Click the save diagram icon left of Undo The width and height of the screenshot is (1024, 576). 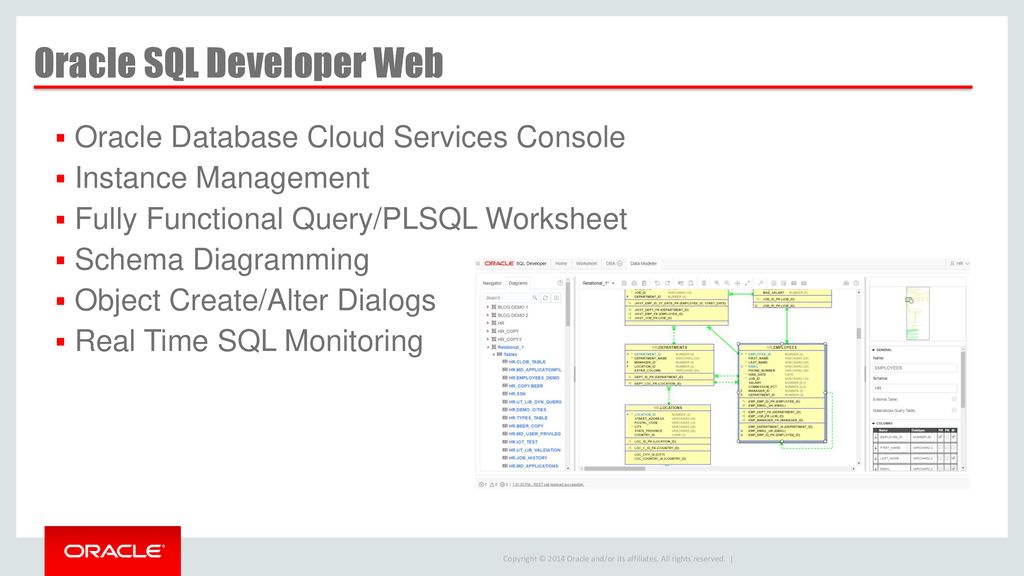click(x=644, y=283)
